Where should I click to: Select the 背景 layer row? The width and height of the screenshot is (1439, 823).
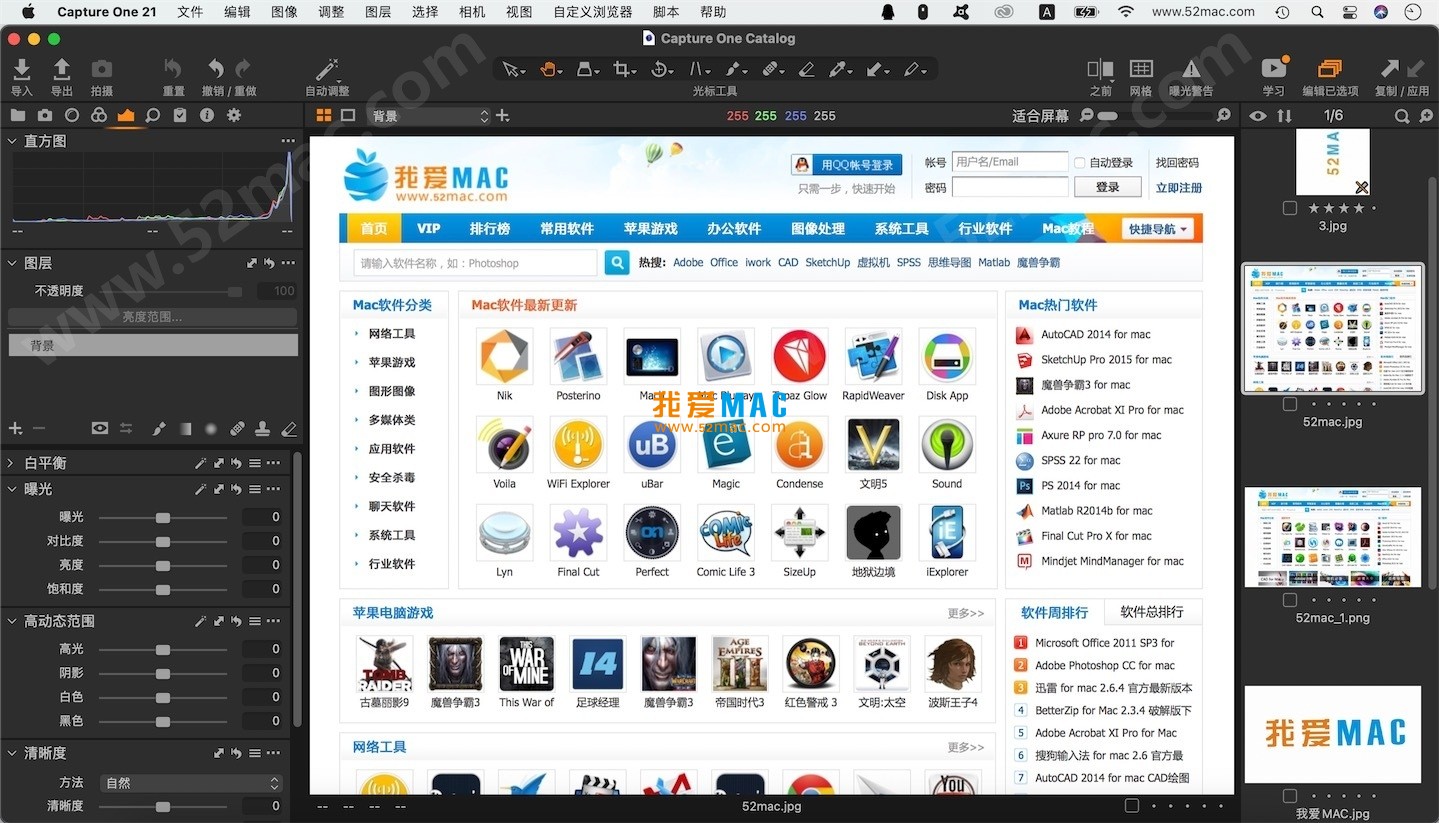[x=153, y=345]
